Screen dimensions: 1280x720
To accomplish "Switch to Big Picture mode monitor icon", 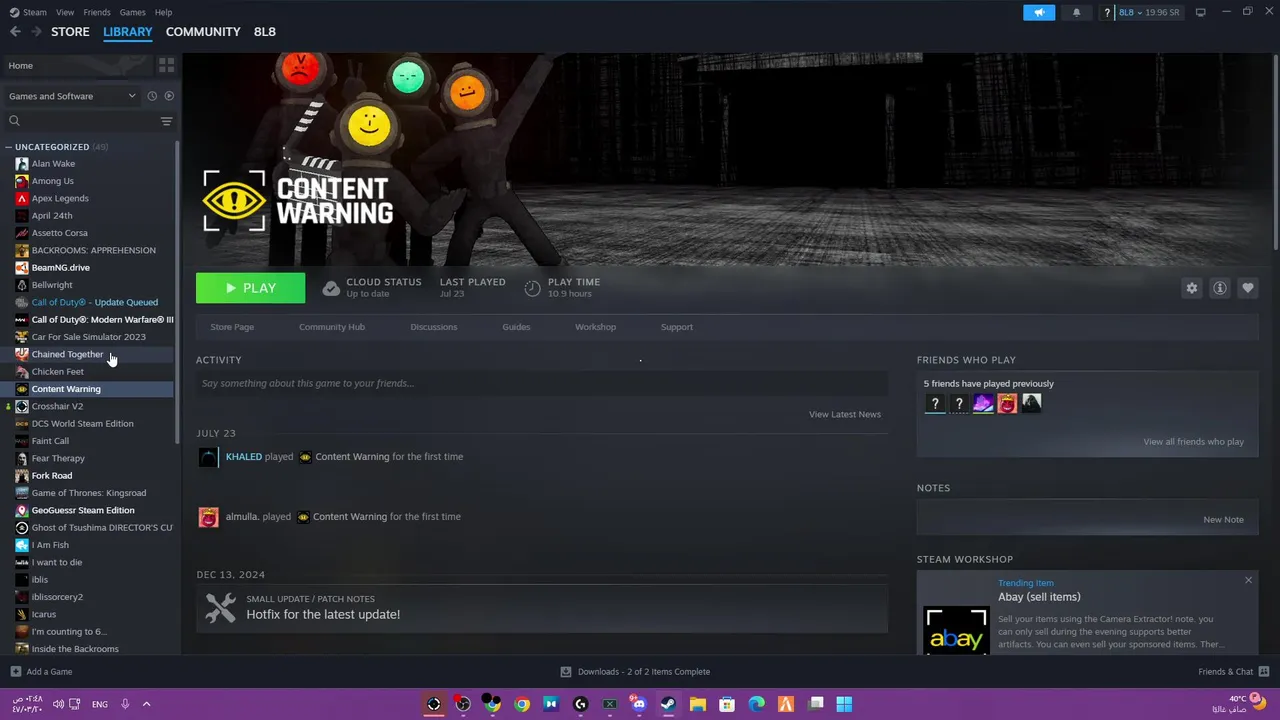I will click(x=1200, y=12).
